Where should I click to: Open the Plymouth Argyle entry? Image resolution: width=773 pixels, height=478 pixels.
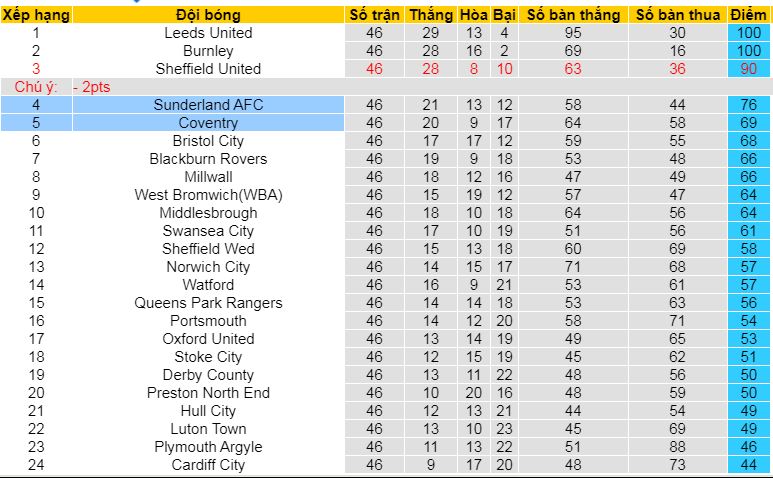tap(208, 447)
